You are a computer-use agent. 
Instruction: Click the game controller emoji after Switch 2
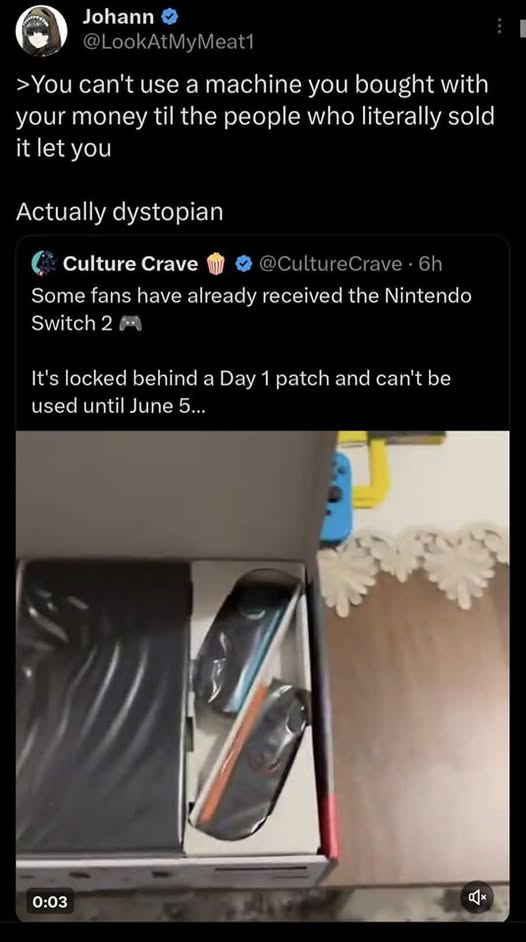pyautogui.click(x=130, y=324)
